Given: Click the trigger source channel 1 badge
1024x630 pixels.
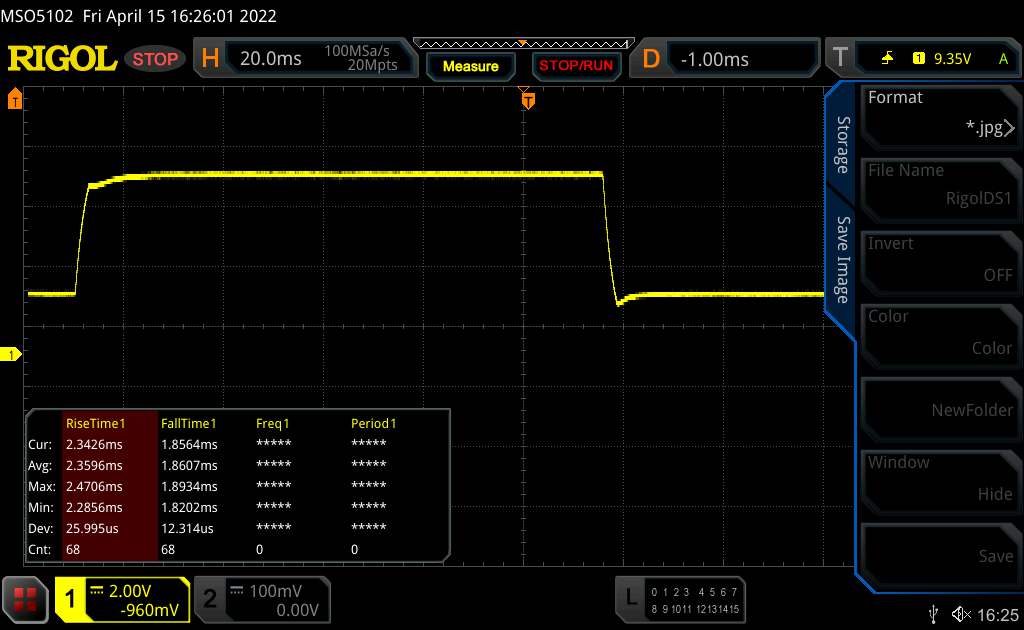Looking at the screenshot, I should pyautogui.click(x=918, y=59).
